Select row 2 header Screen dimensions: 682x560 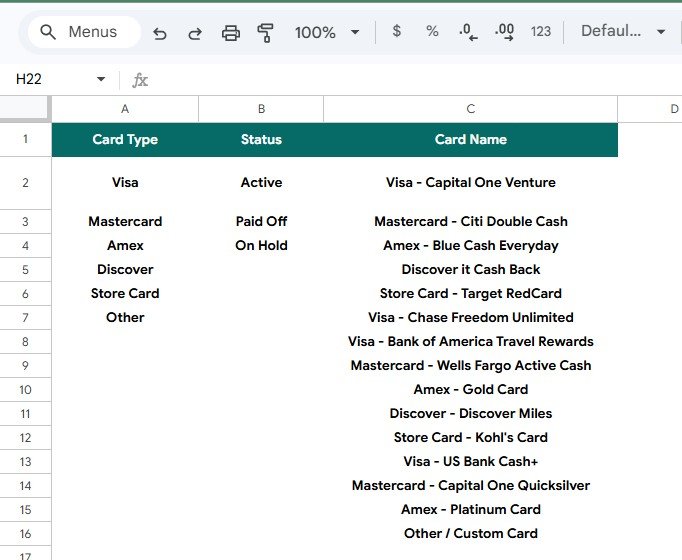[25, 183]
